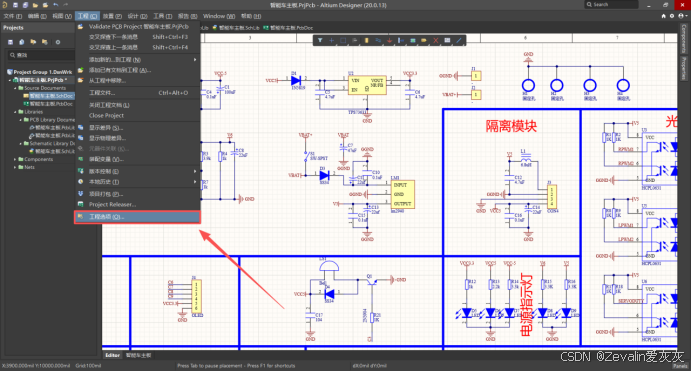Choose Validate PCB Project from the menu

(x=138, y=26)
